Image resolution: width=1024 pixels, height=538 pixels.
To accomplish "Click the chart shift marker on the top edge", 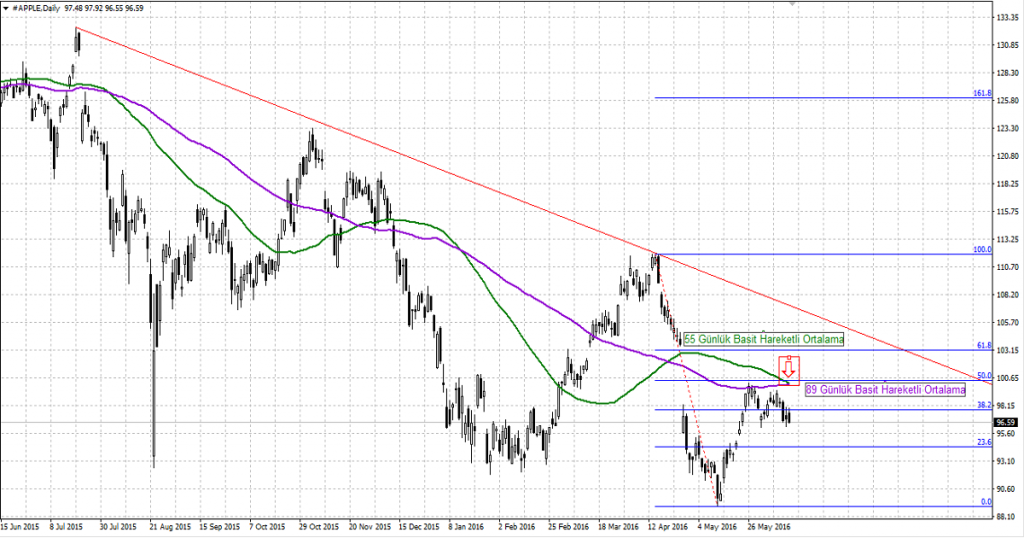I will pos(792,3).
